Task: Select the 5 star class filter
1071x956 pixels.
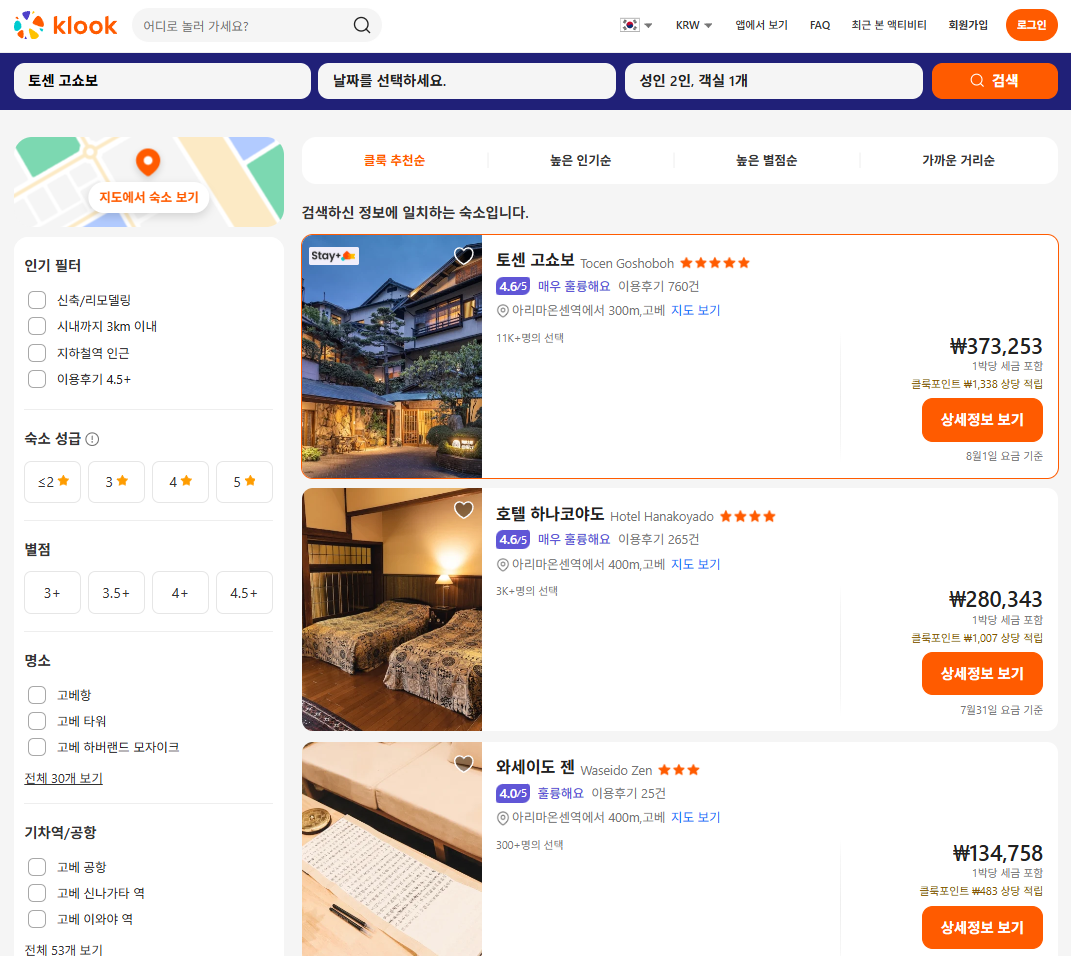Action: pos(245,482)
